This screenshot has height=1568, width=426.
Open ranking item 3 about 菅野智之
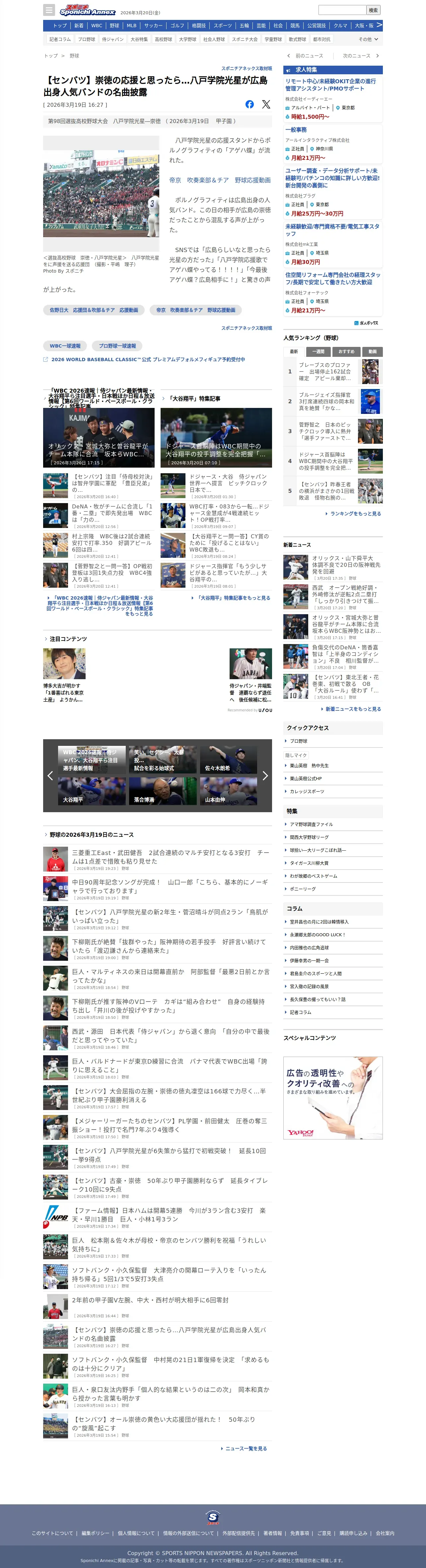tap(333, 431)
